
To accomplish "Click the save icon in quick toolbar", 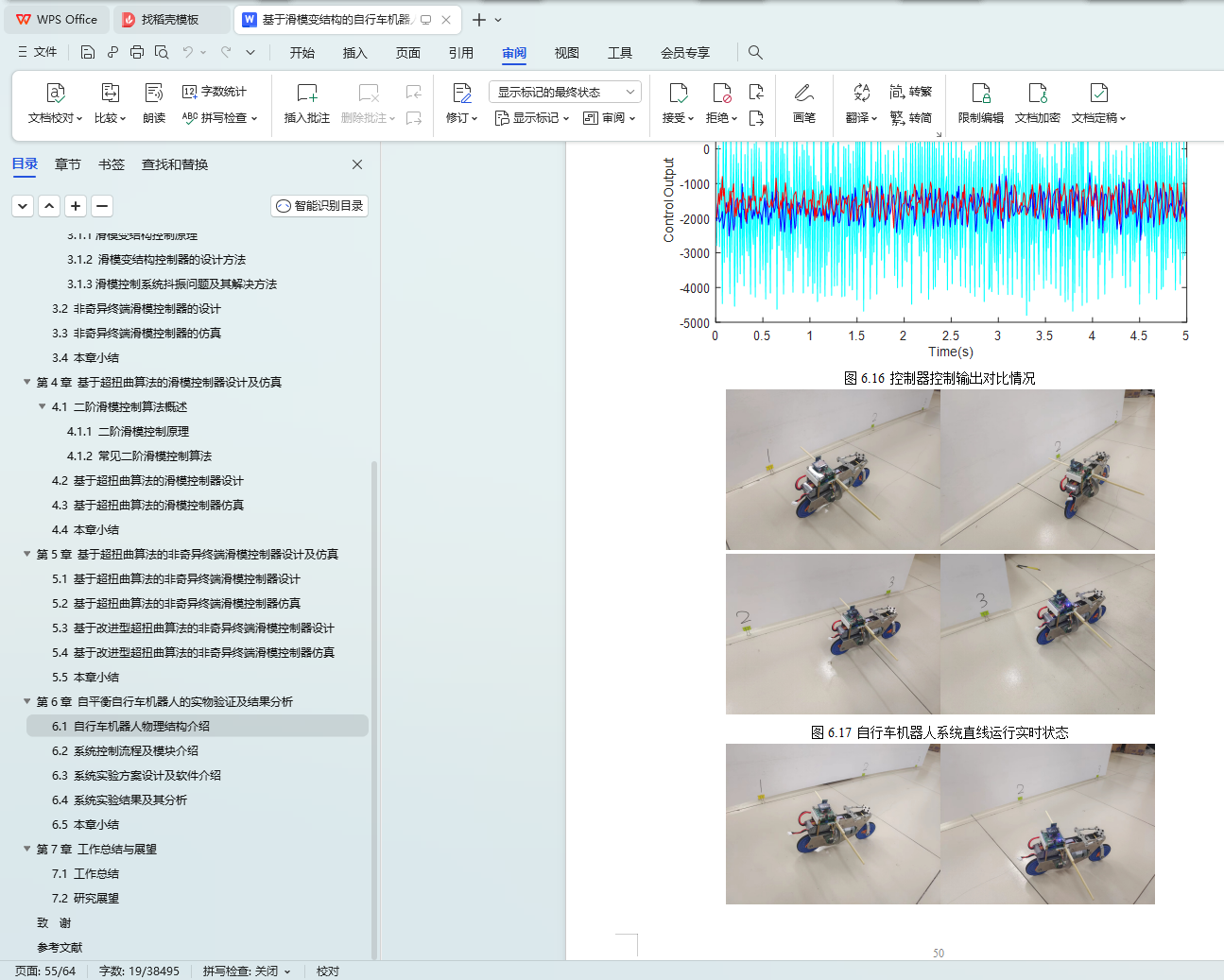I will (x=88, y=52).
